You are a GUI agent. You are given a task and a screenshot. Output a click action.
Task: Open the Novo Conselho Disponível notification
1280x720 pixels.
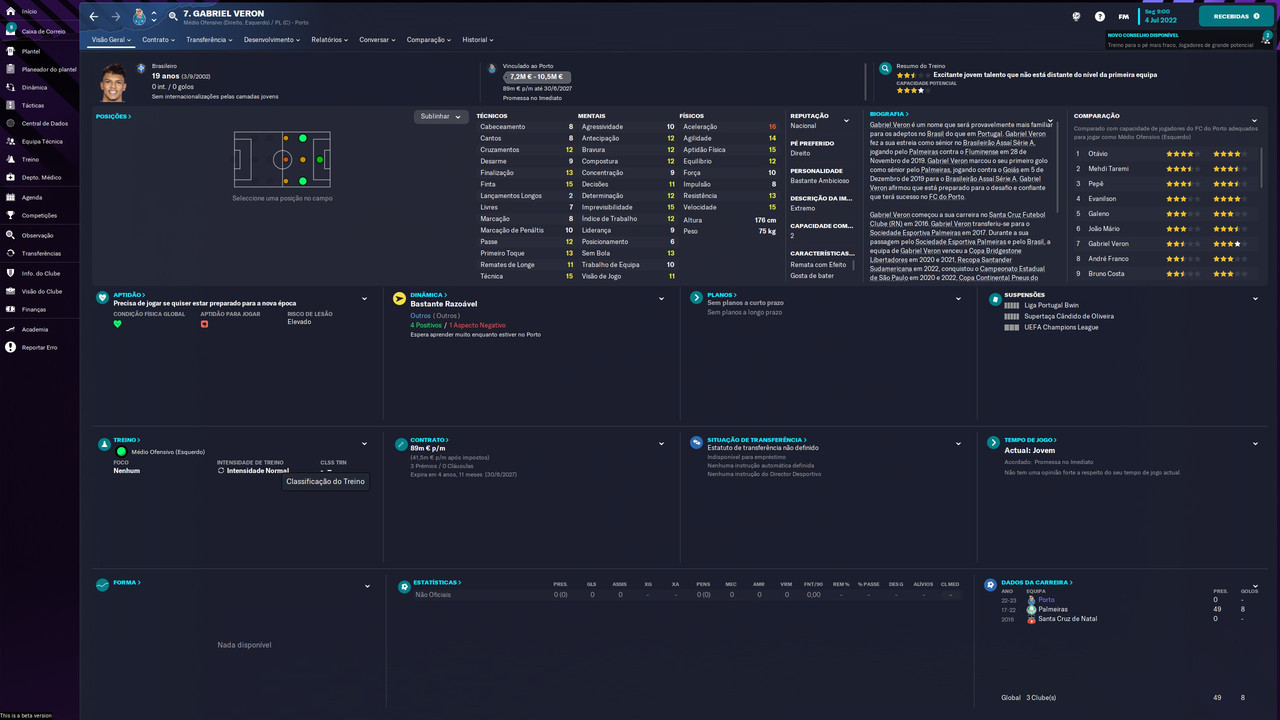(1189, 40)
